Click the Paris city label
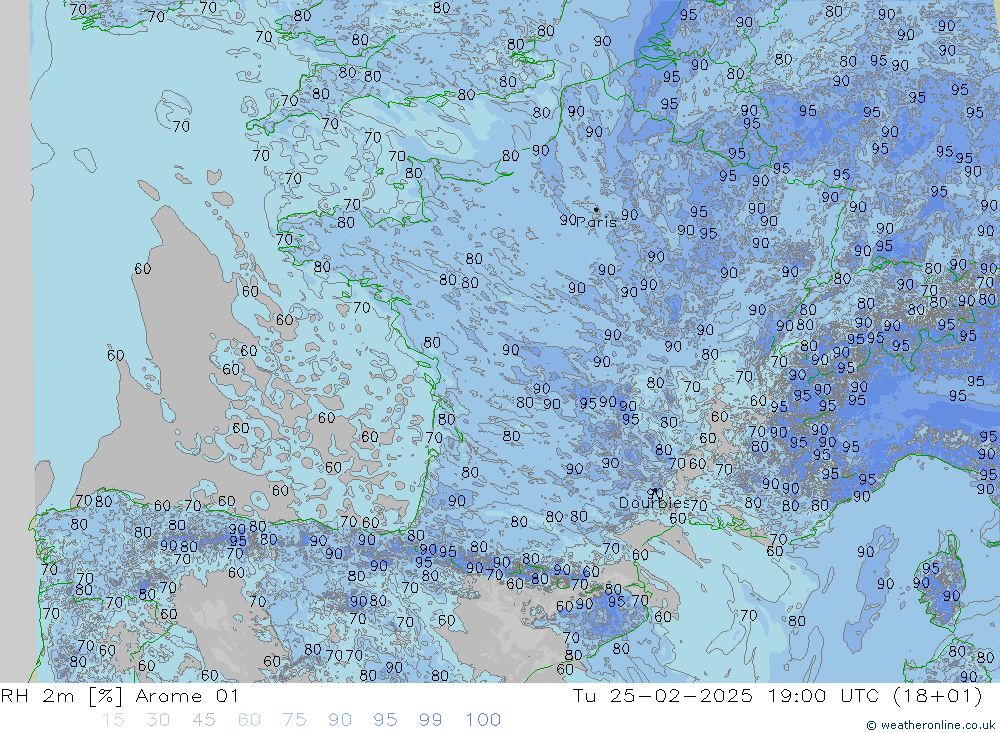The image size is (1000, 733). click(x=596, y=223)
